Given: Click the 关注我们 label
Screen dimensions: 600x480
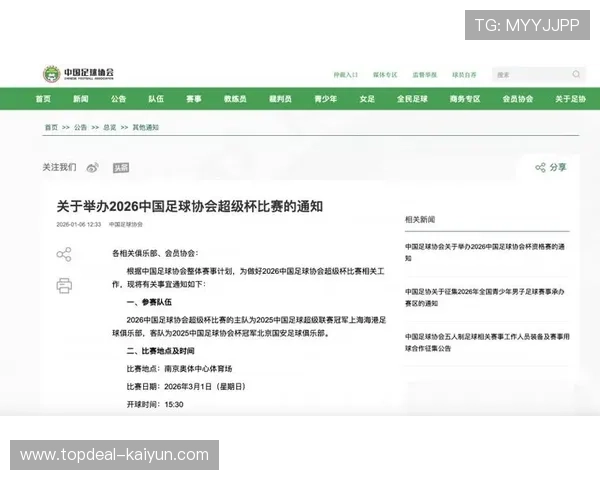Looking at the screenshot, I should [x=59, y=167].
